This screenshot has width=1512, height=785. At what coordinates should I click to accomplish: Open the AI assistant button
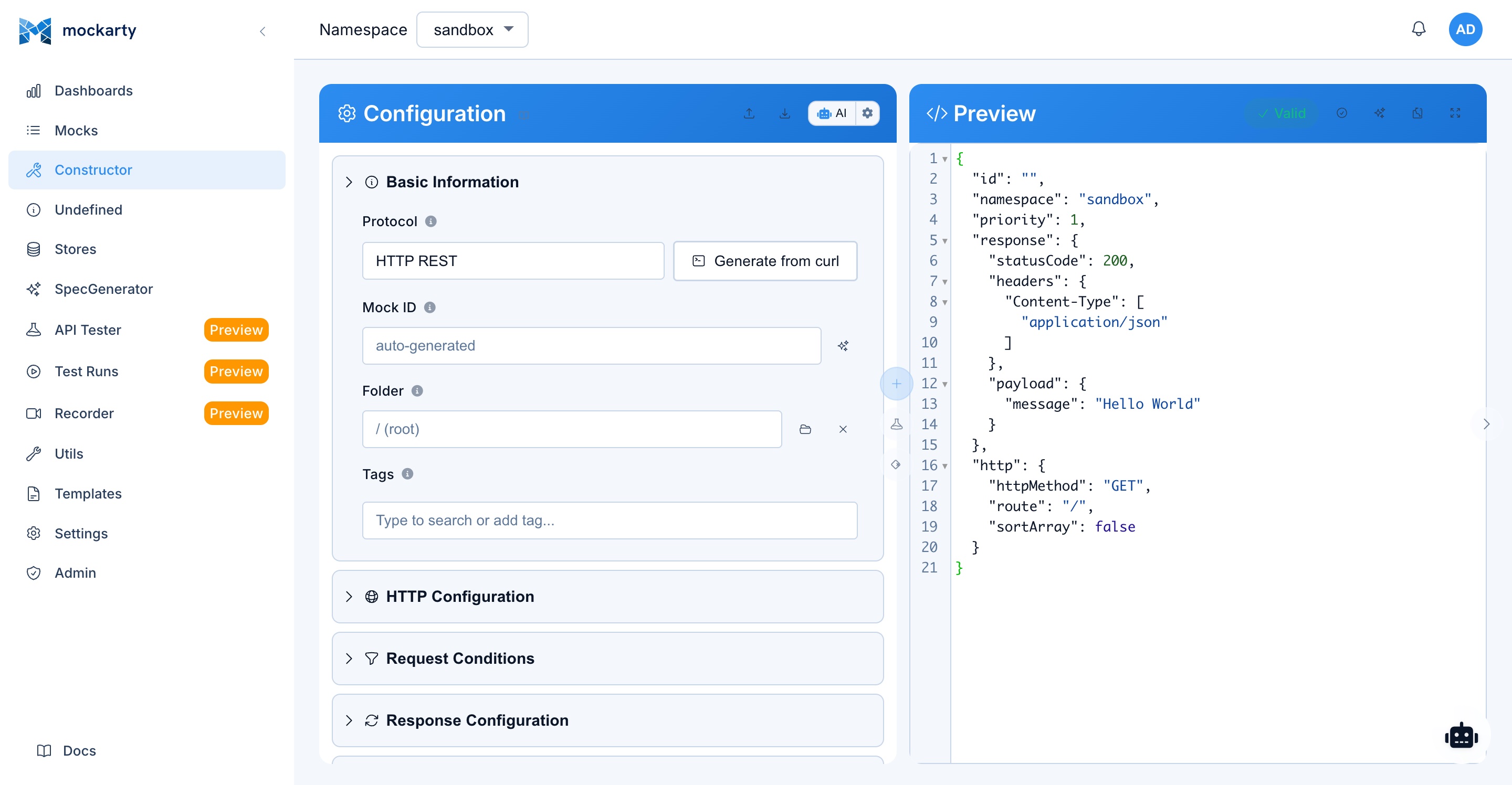pyautogui.click(x=832, y=113)
